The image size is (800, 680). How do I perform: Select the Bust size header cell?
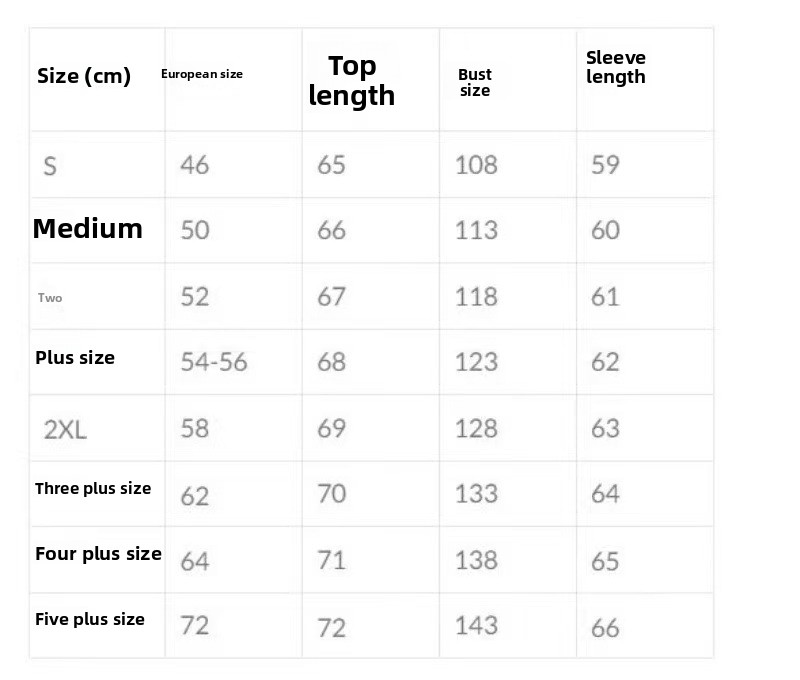point(474,82)
